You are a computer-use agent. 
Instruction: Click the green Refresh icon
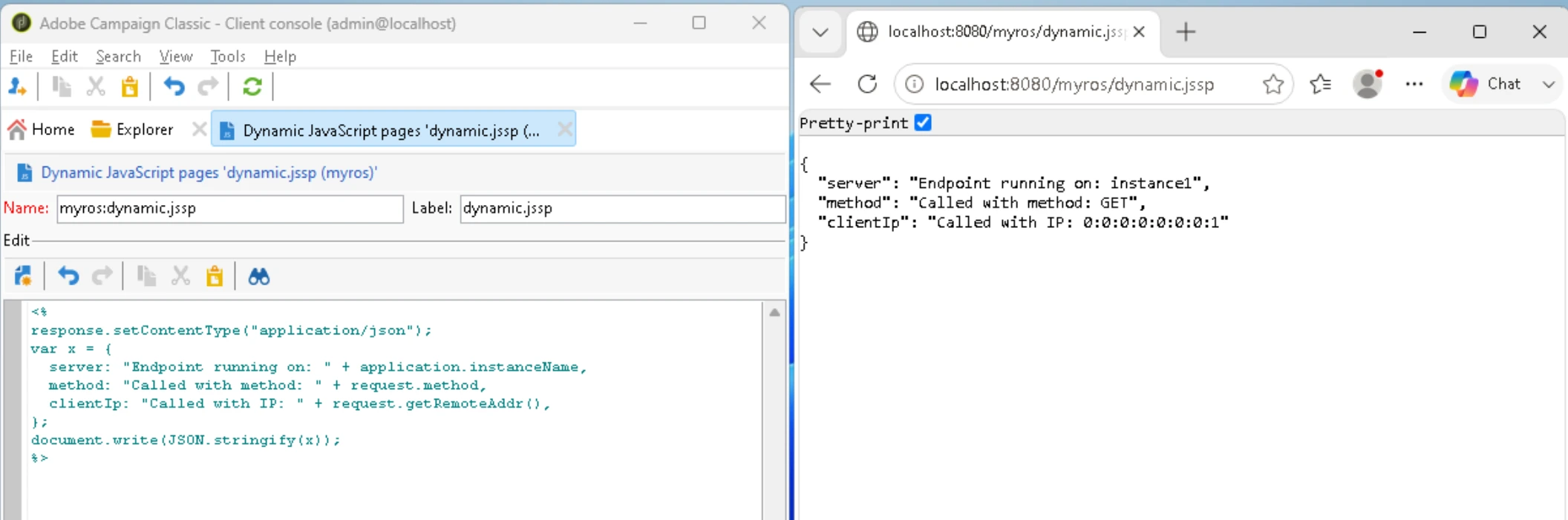click(252, 87)
